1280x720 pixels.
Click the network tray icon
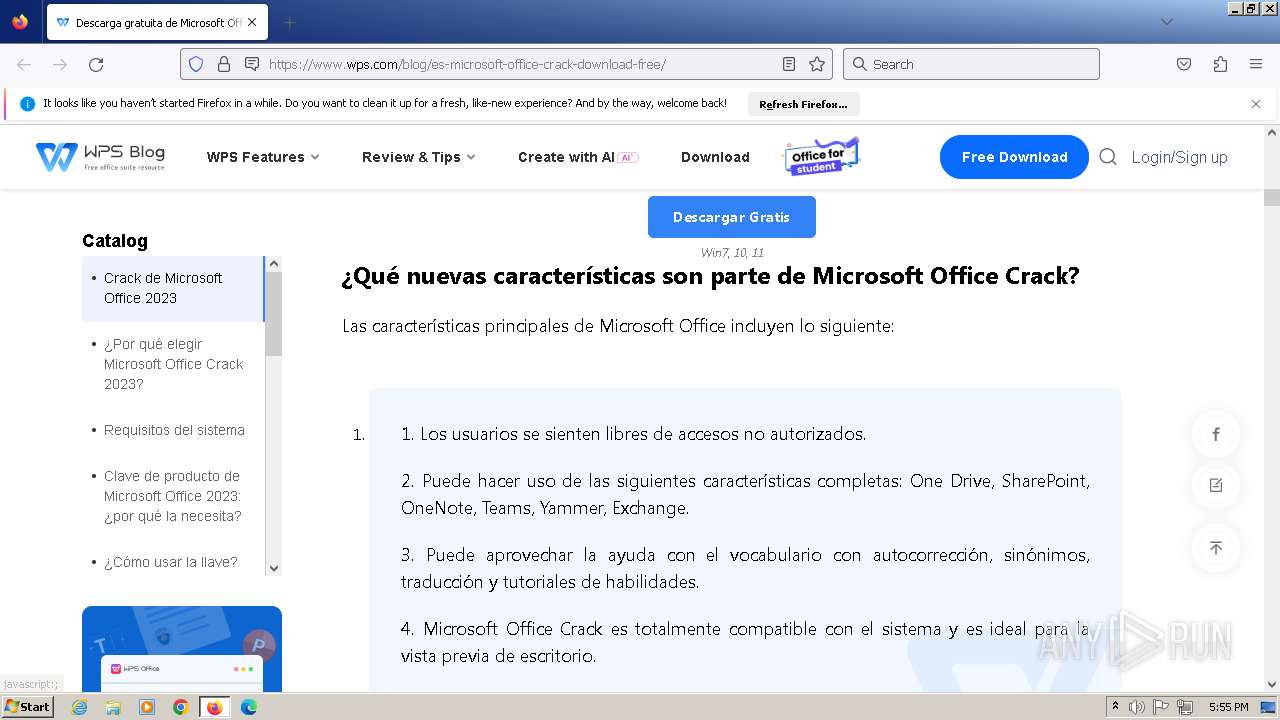pos(1185,707)
